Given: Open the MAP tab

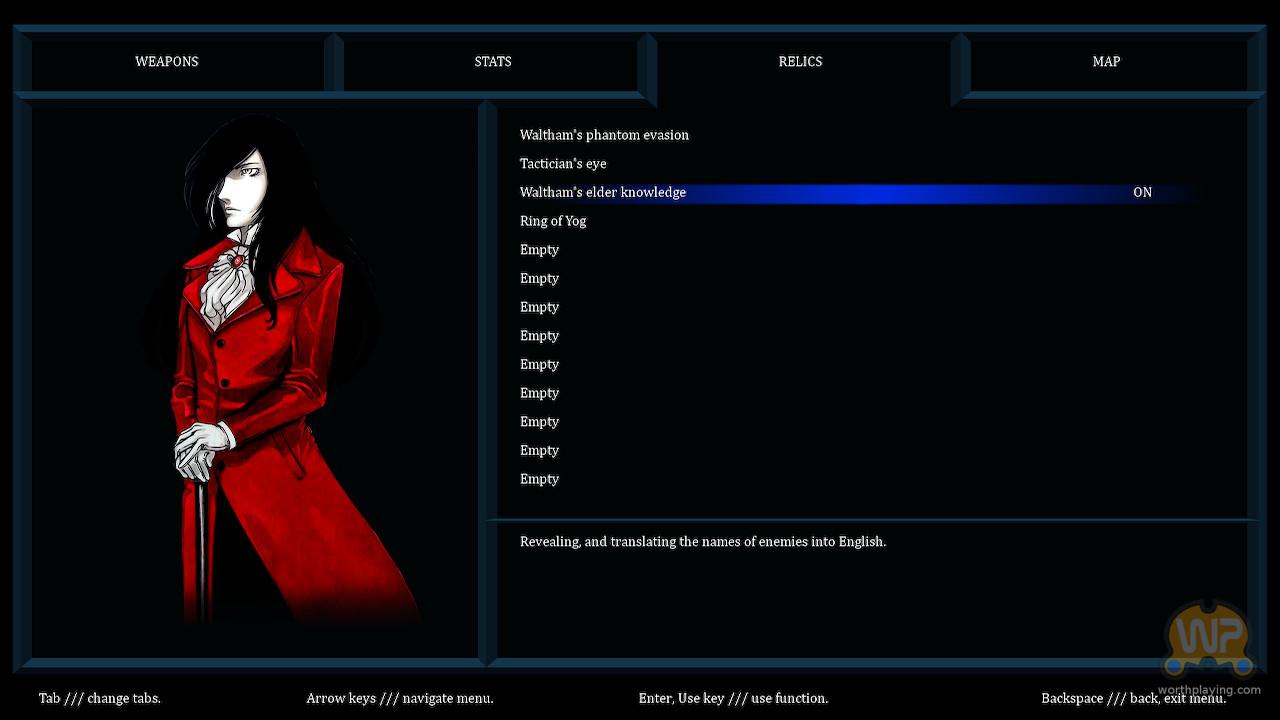Looking at the screenshot, I should (1106, 62).
